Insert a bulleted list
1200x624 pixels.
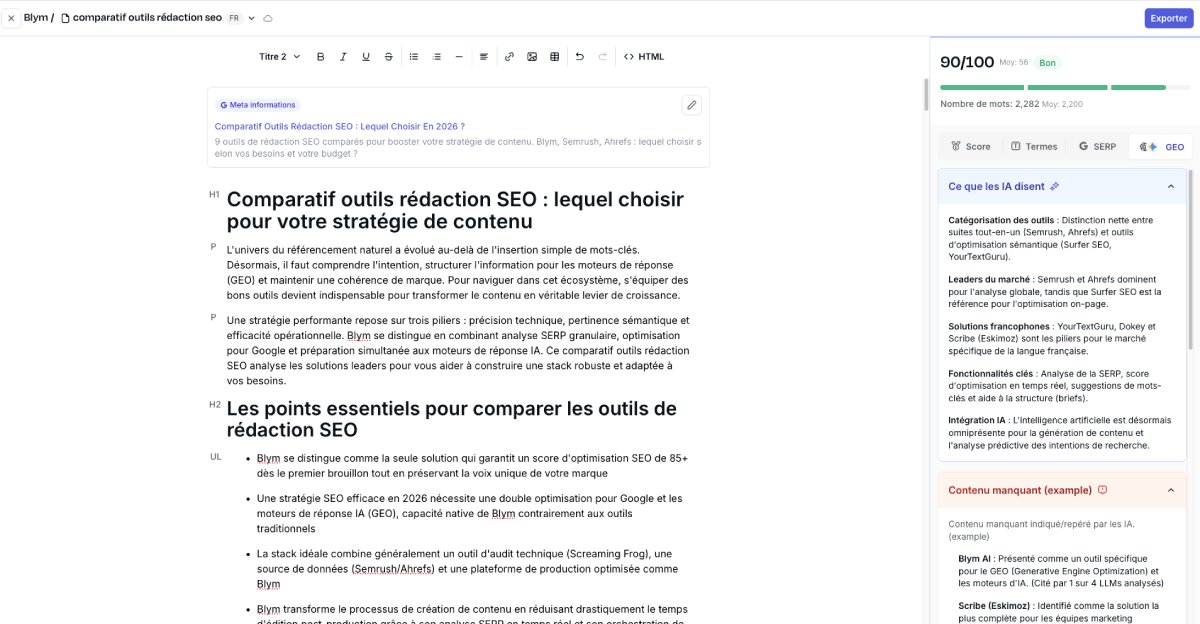[x=414, y=57]
